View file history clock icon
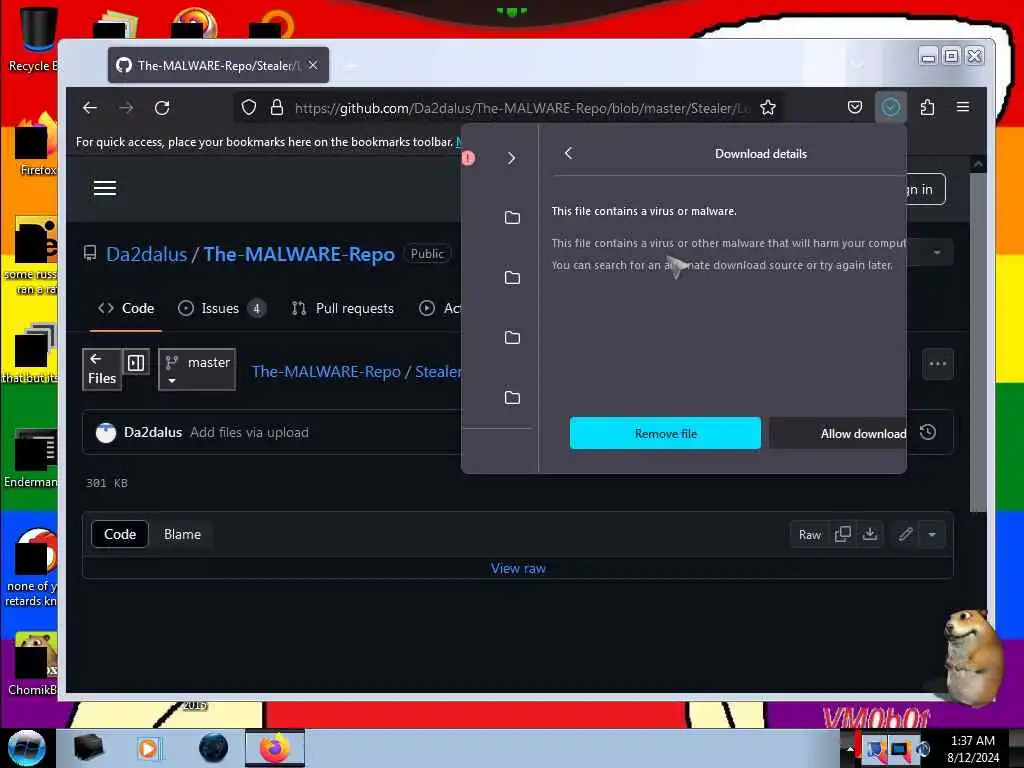This screenshot has width=1024, height=768. [928, 432]
